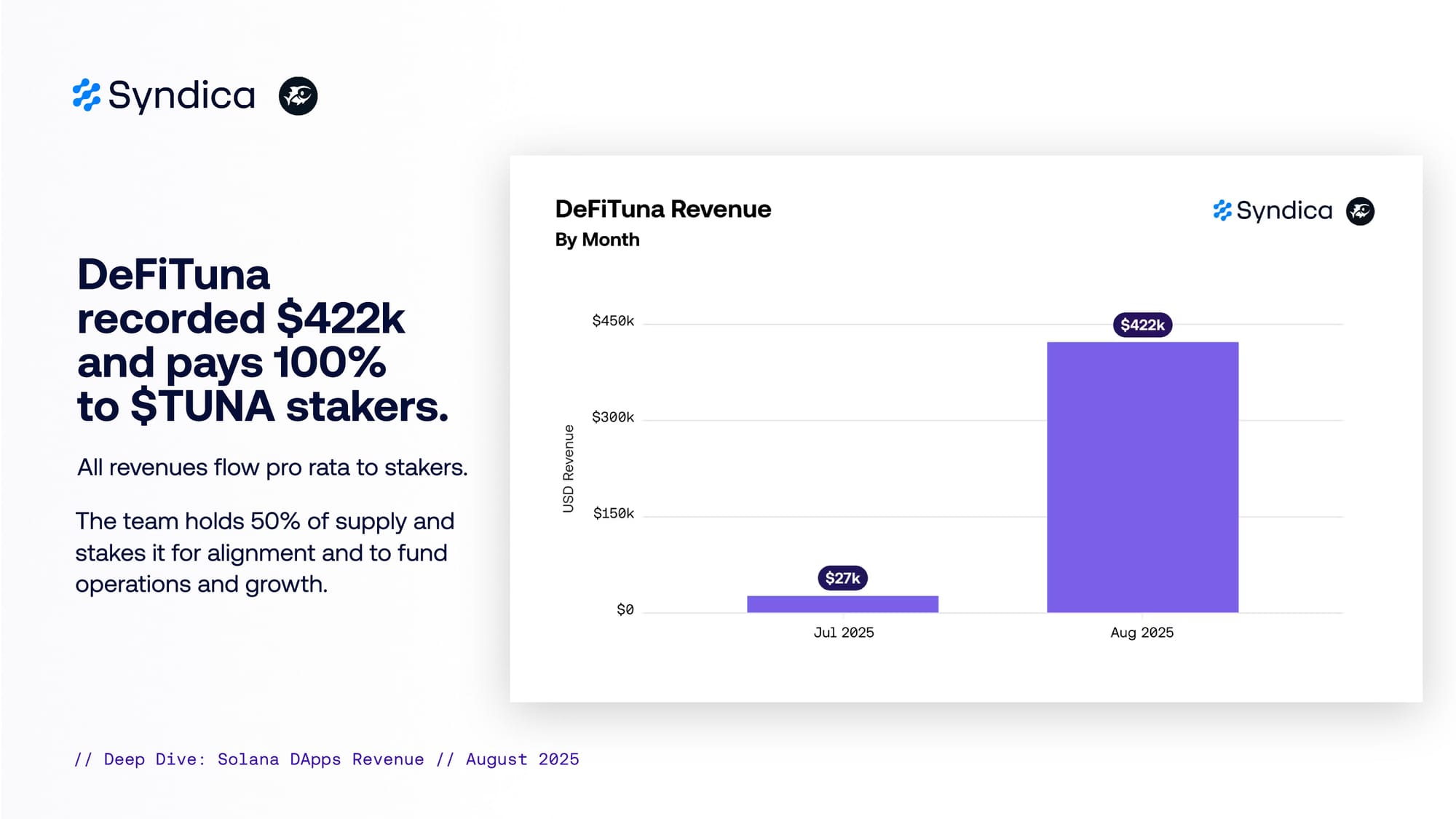
Task: Click the $0 y-axis label
Action: [625, 609]
